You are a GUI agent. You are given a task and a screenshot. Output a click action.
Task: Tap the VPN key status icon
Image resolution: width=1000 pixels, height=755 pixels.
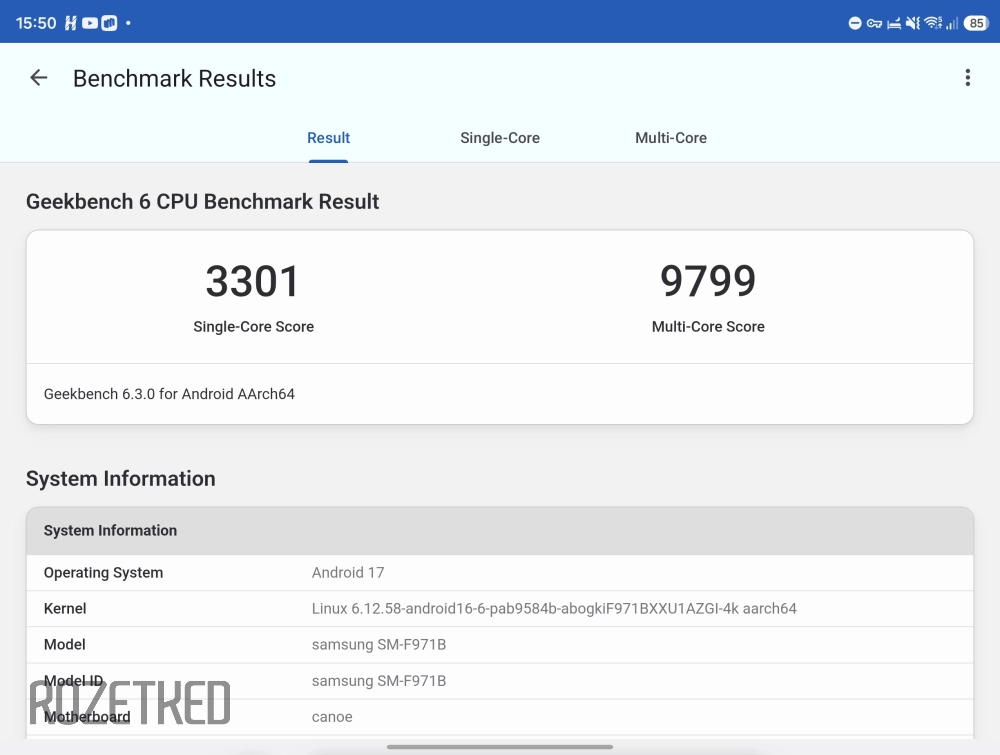tap(874, 24)
